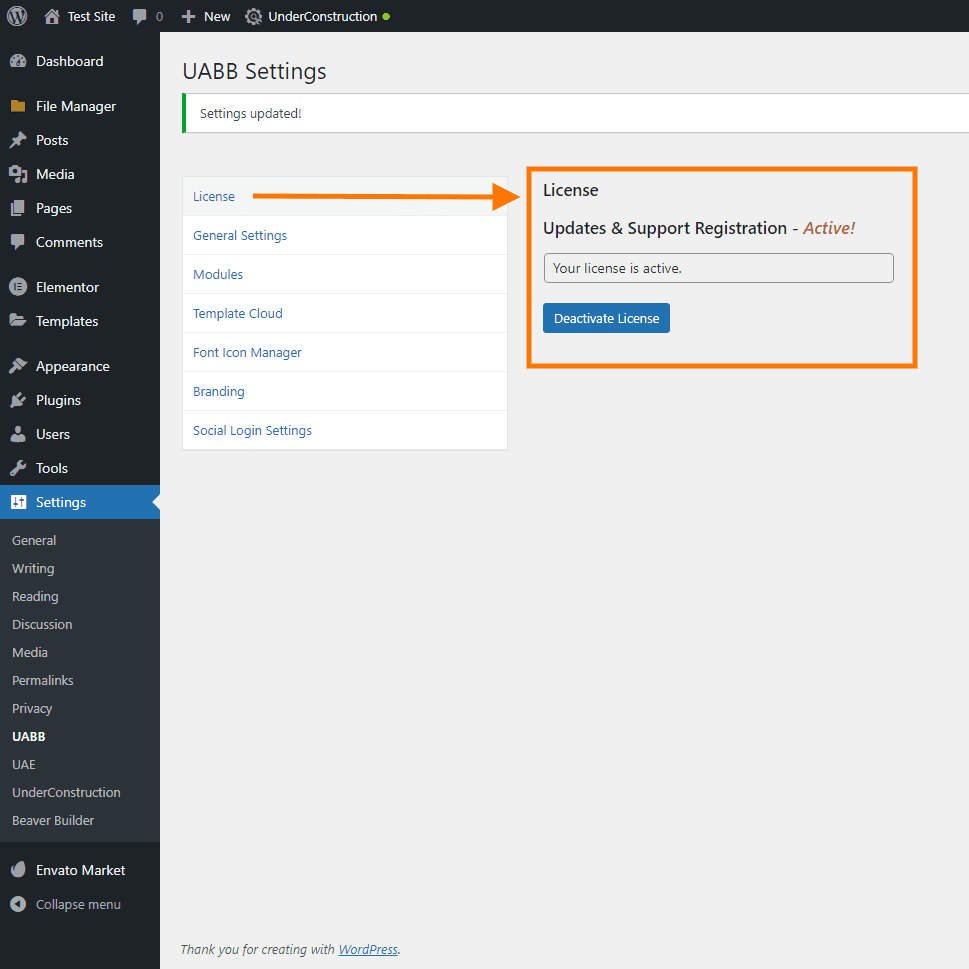Select the Modules settings tab
This screenshot has height=969, width=969.
point(345,274)
